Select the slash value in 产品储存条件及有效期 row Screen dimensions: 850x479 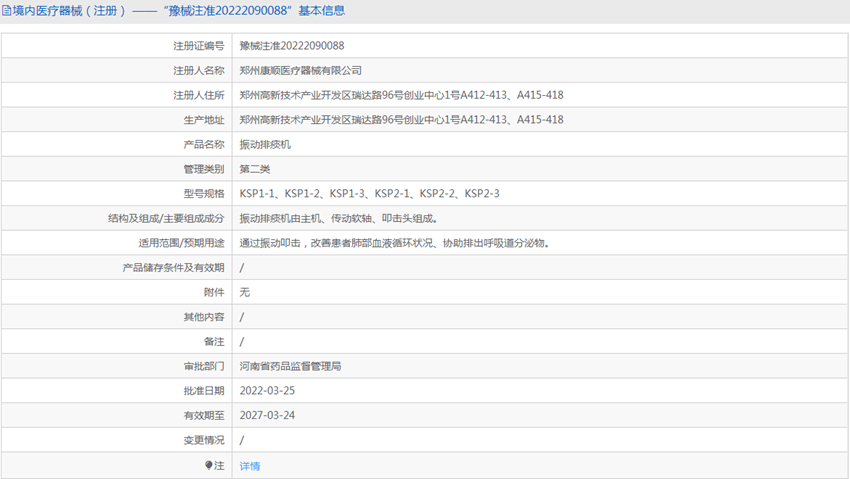(x=242, y=268)
